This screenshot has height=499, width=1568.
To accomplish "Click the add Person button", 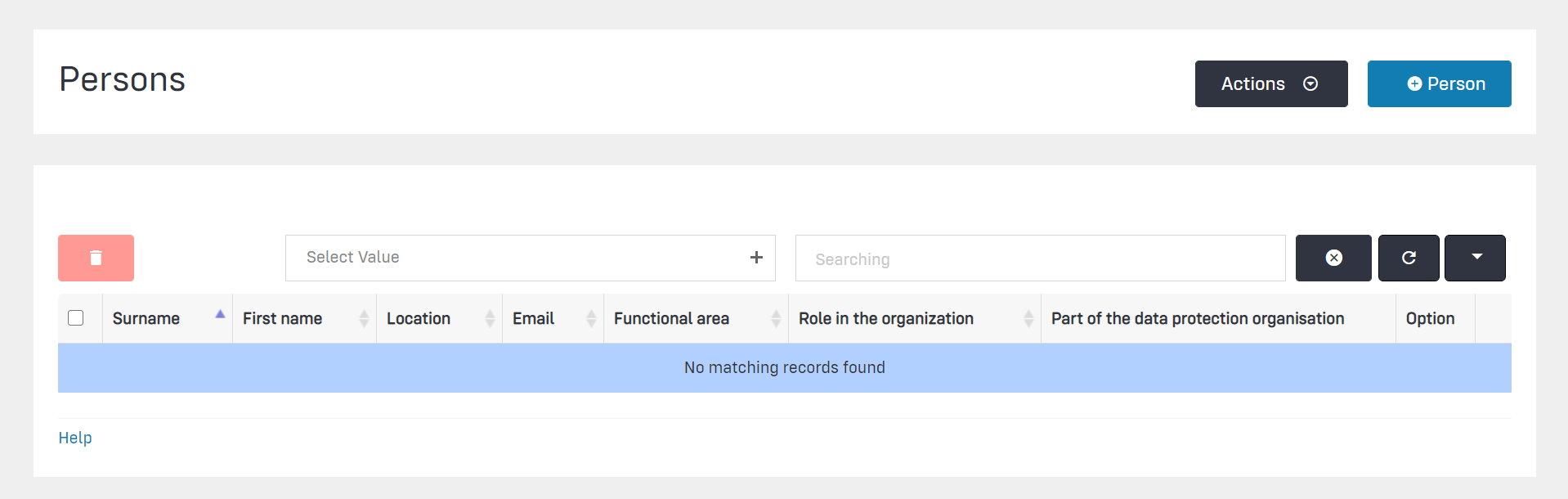I will [1439, 83].
